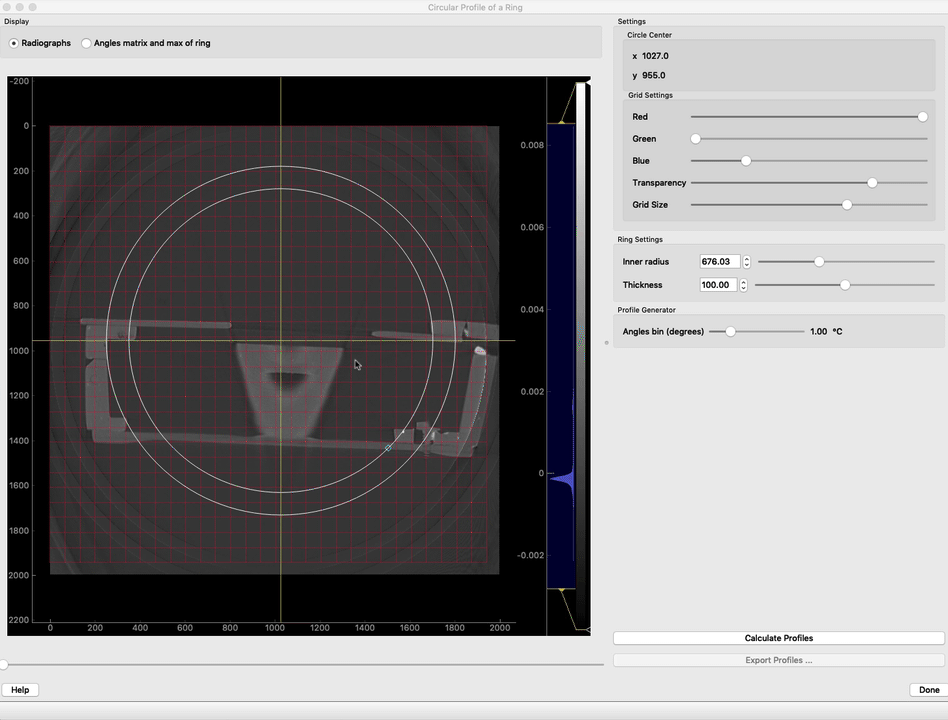Click the Grid Size slider handle
The width and height of the screenshot is (948, 720).
coord(847,205)
